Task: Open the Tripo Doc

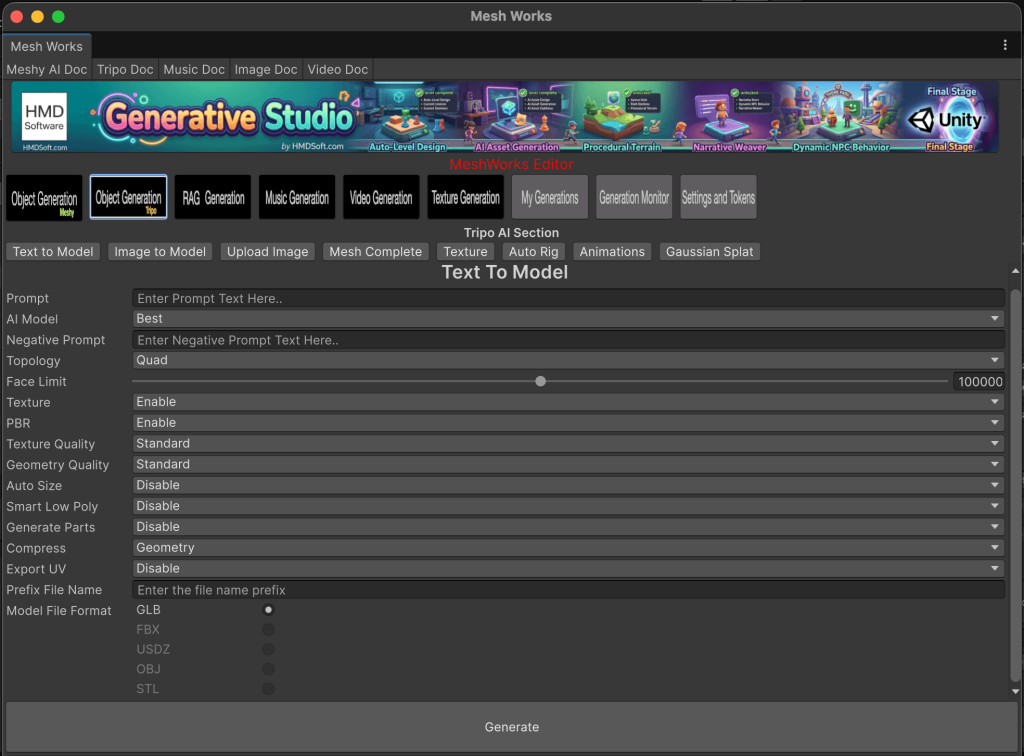Action: (x=125, y=69)
